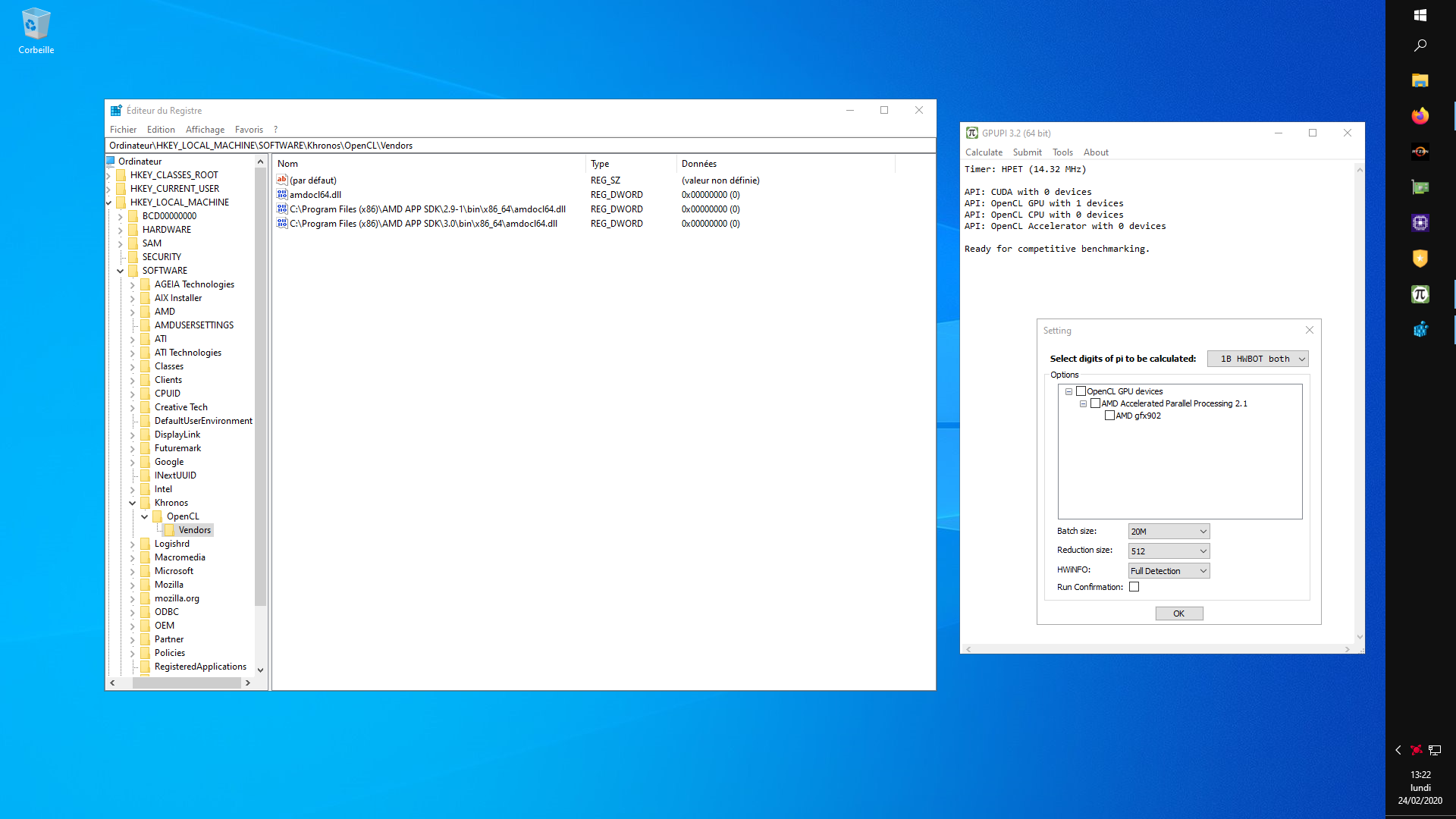Launch Firefox from the taskbar

1420,115
